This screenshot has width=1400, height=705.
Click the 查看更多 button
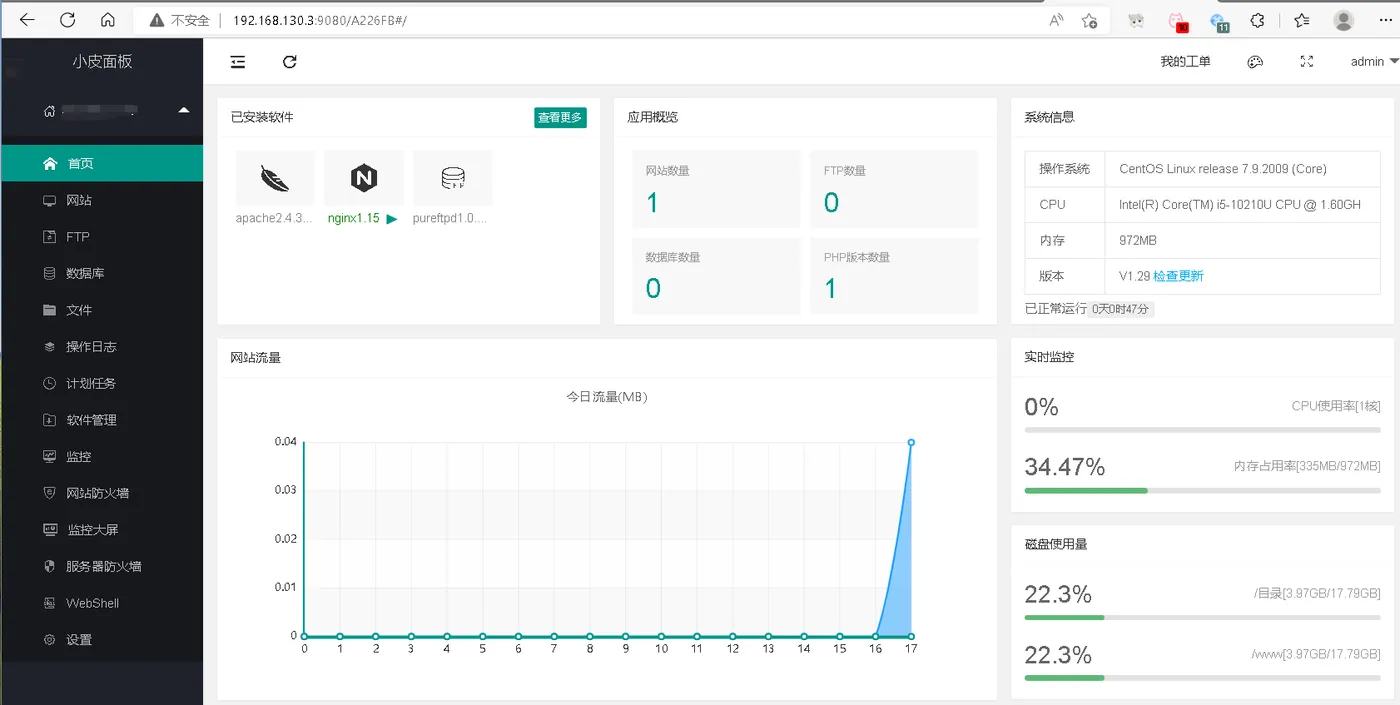pos(560,117)
